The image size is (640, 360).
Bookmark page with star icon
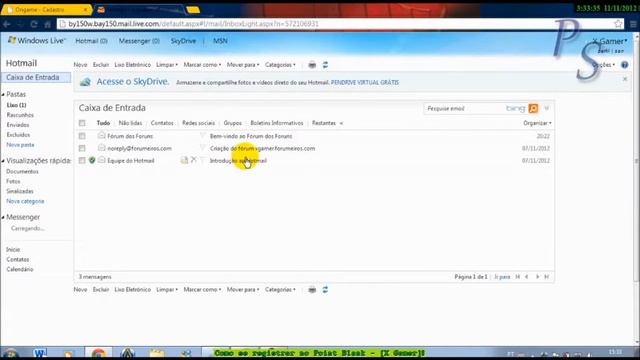point(618,24)
